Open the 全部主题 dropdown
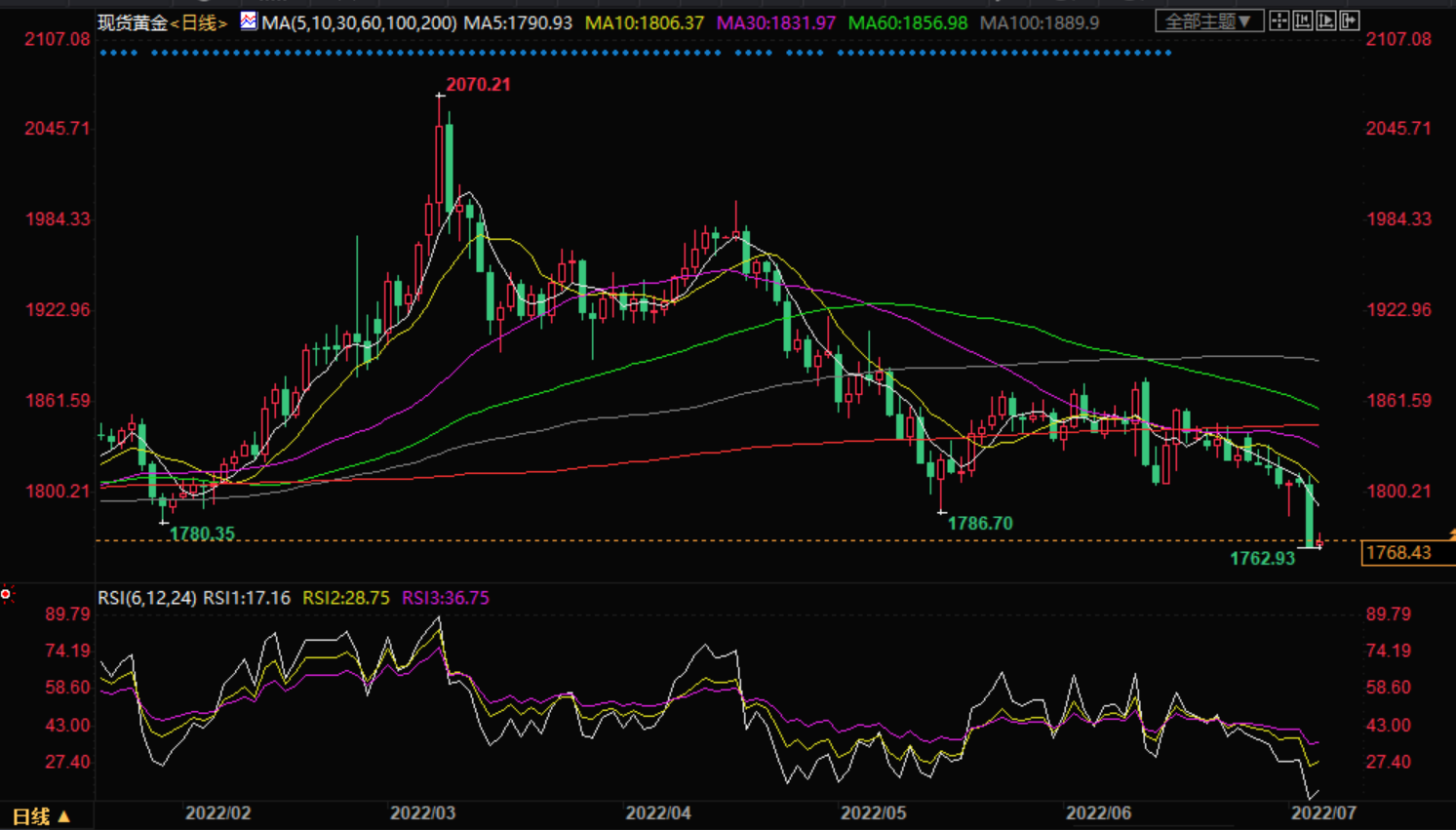1456x830 pixels. [x=1208, y=20]
